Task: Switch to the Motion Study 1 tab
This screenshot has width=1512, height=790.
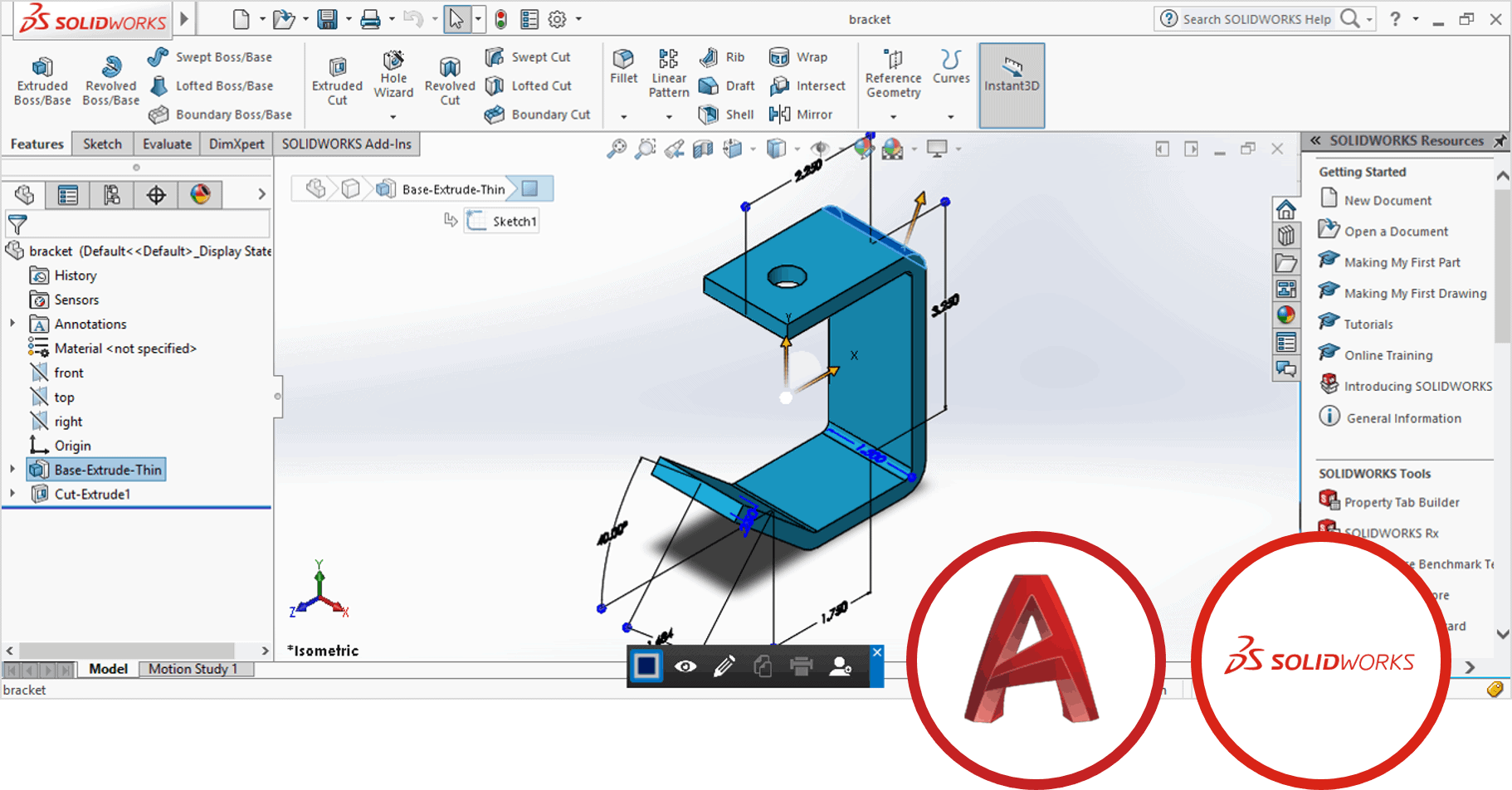Action: click(193, 669)
